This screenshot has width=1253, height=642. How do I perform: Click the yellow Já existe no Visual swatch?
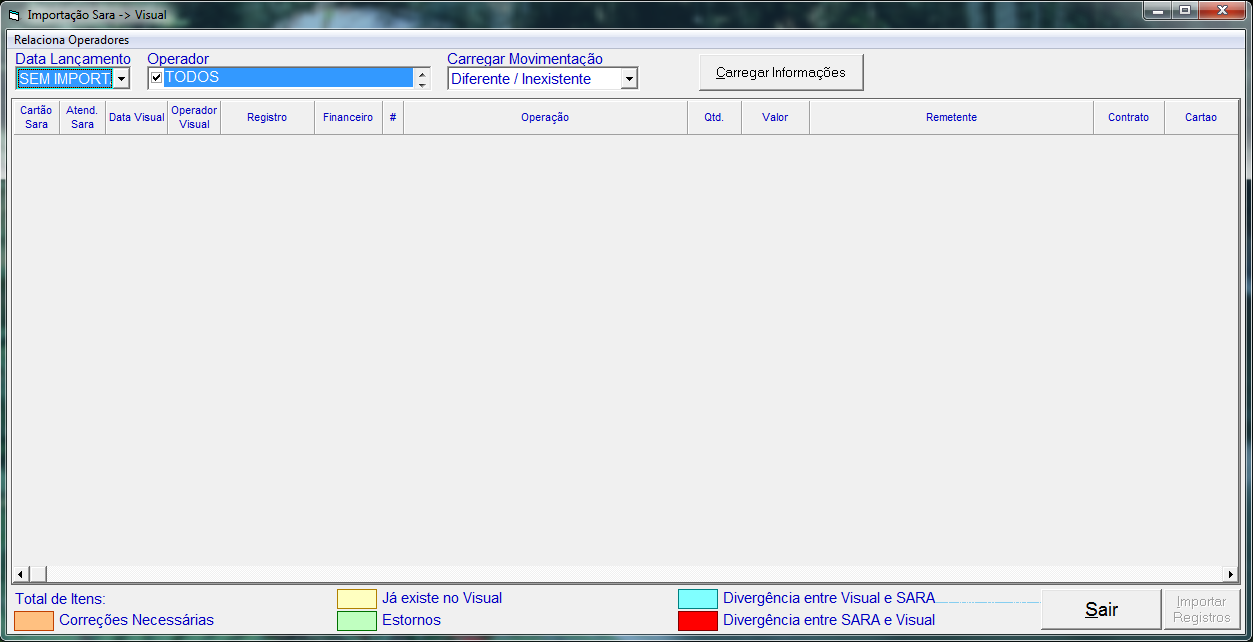point(357,598)
